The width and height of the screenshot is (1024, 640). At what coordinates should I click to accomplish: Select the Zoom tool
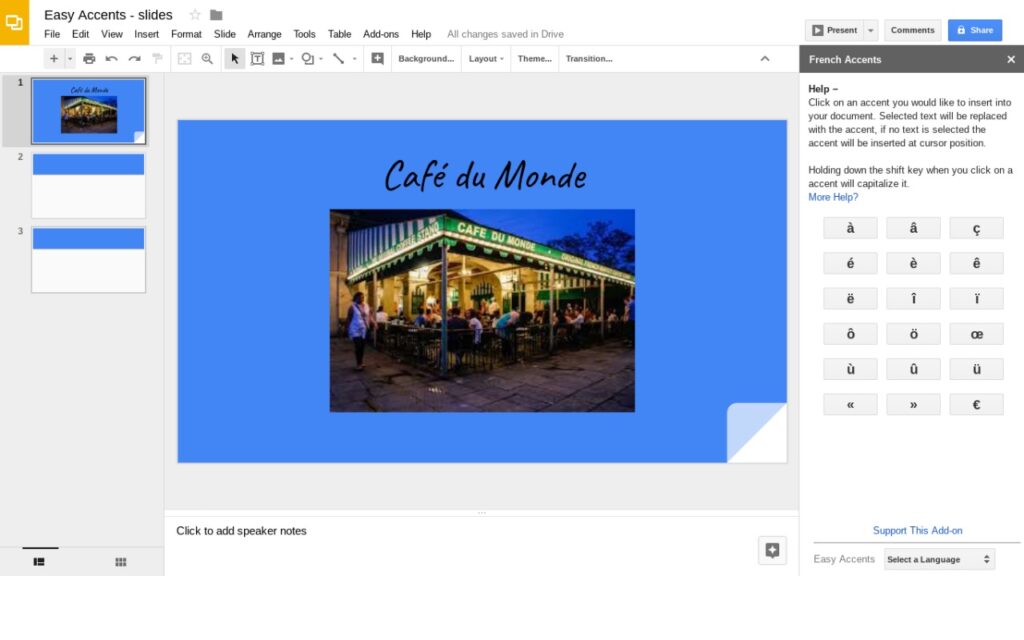[208, 58]
